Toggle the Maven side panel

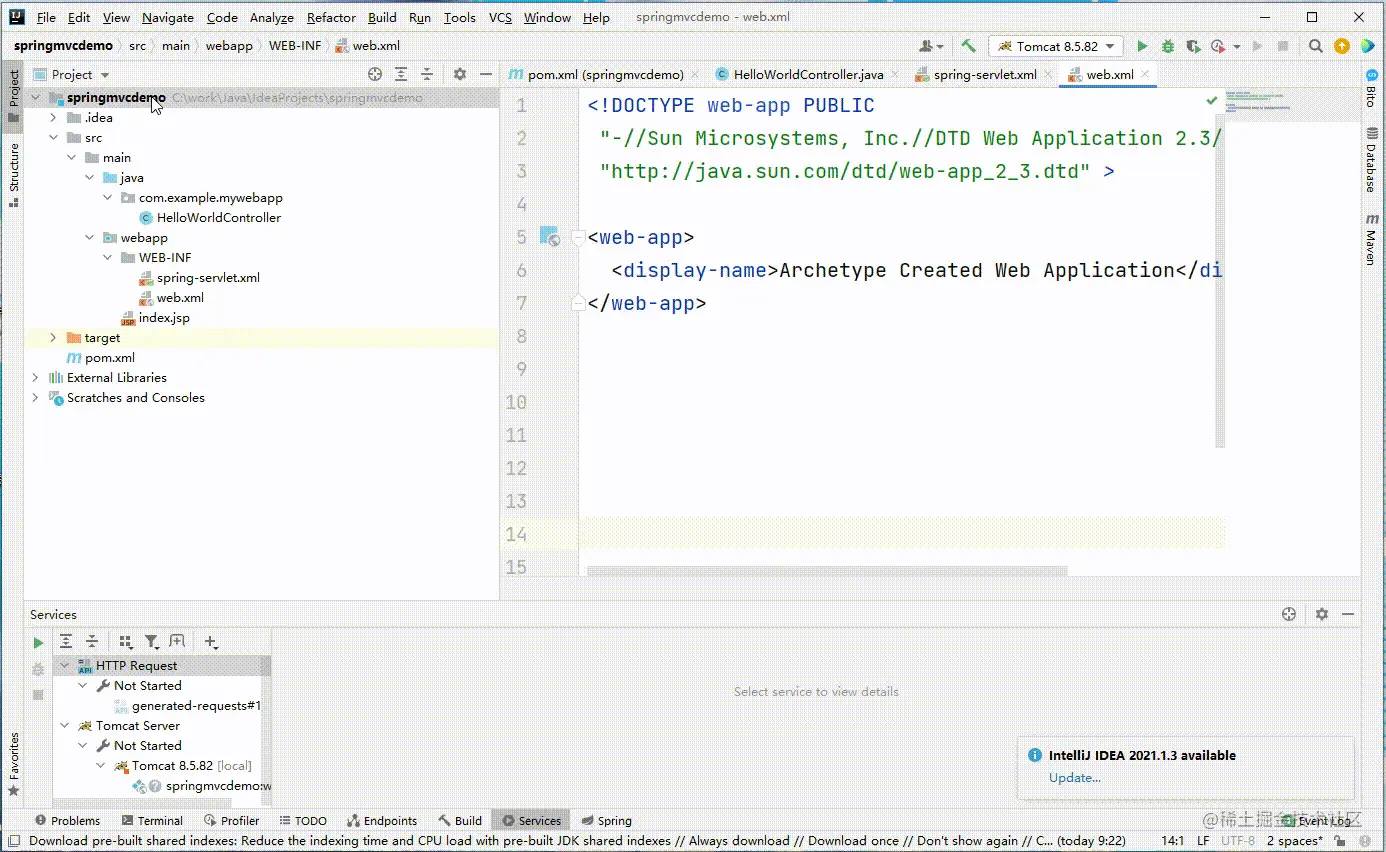[1371, 239]
